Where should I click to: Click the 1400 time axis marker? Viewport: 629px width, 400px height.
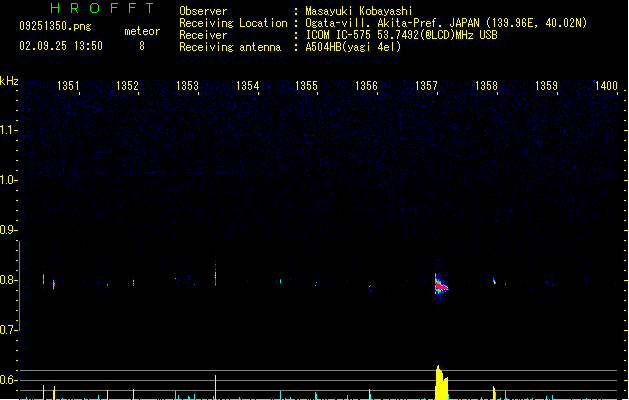coord(606,86)
